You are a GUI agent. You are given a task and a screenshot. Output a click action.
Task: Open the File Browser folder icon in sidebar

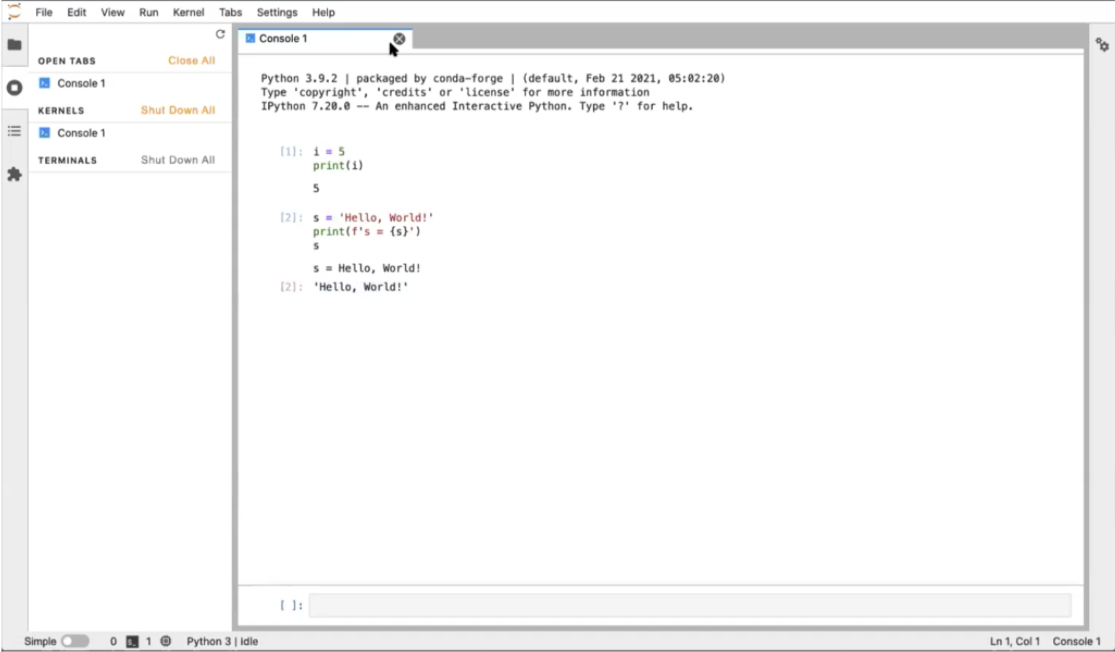coord(14,45)
